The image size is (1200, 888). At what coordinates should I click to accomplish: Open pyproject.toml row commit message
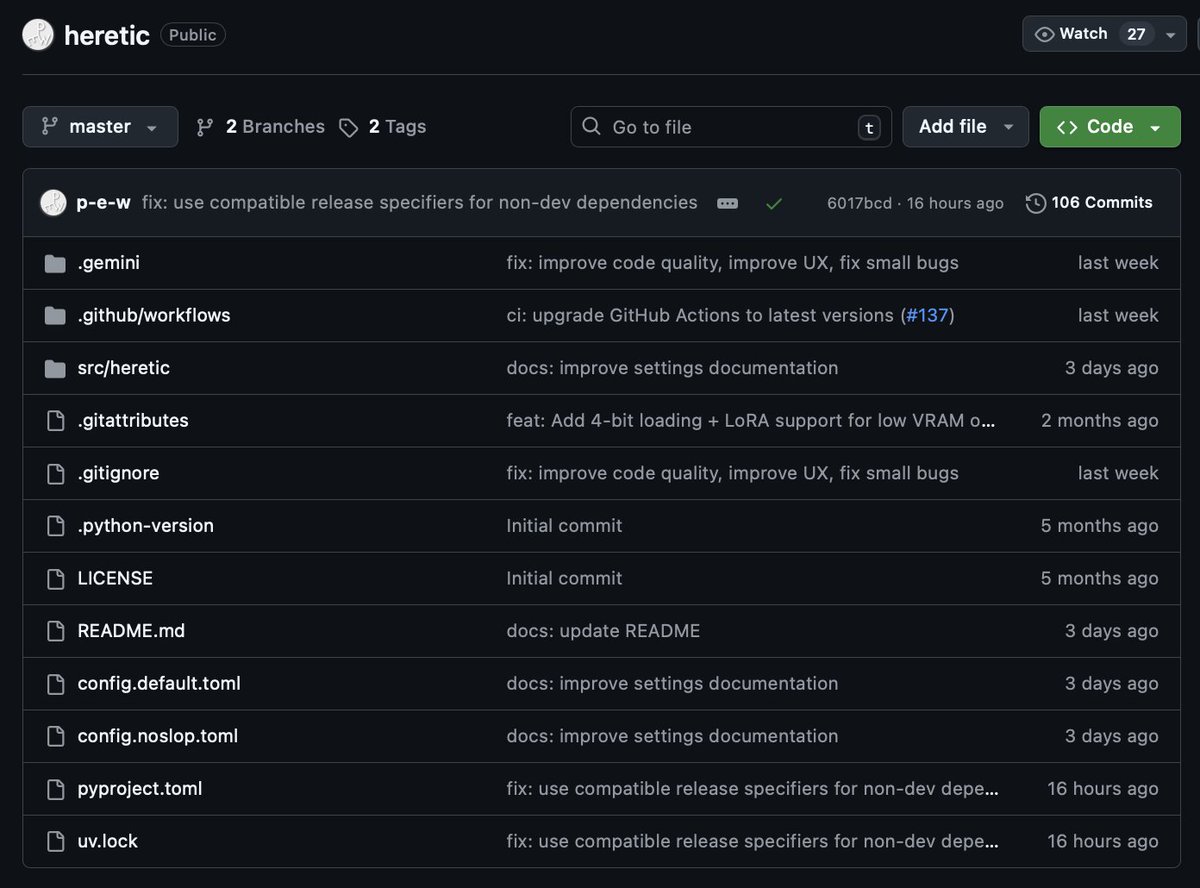tap(753, 789)
